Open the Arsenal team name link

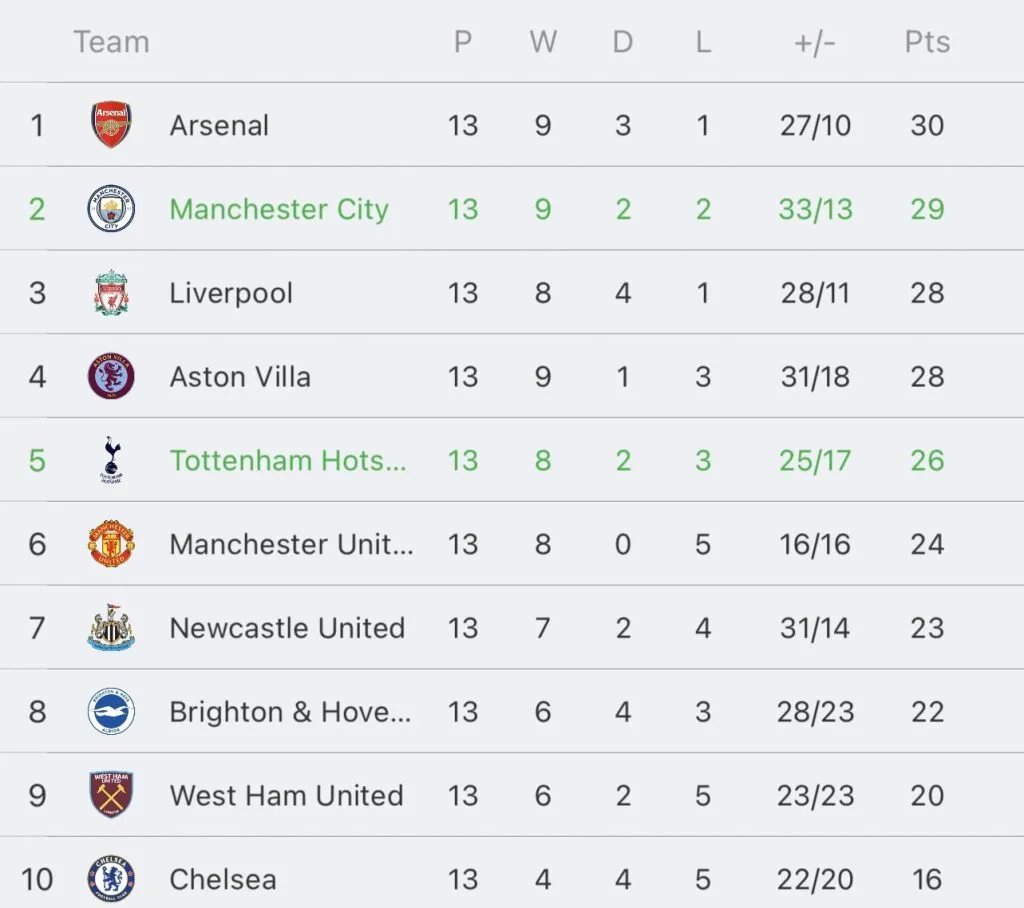tap(219, 125)
